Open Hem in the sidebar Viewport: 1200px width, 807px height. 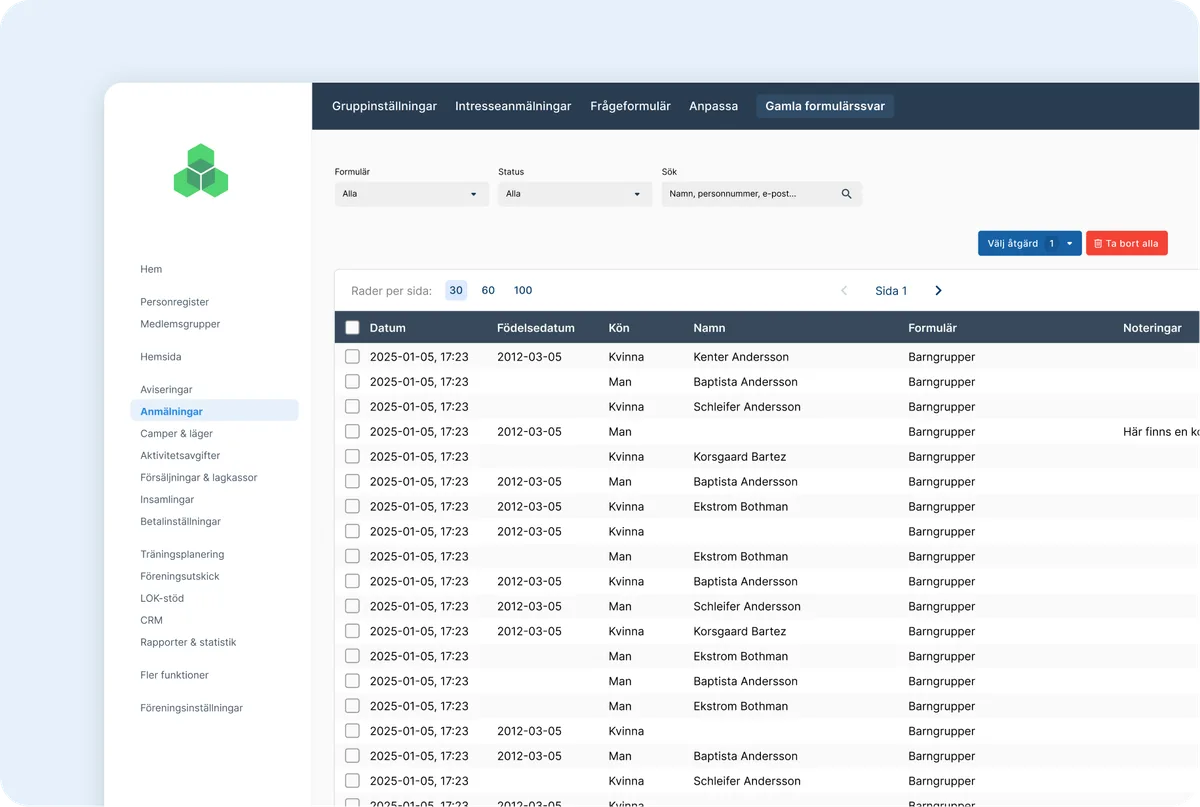151,269
